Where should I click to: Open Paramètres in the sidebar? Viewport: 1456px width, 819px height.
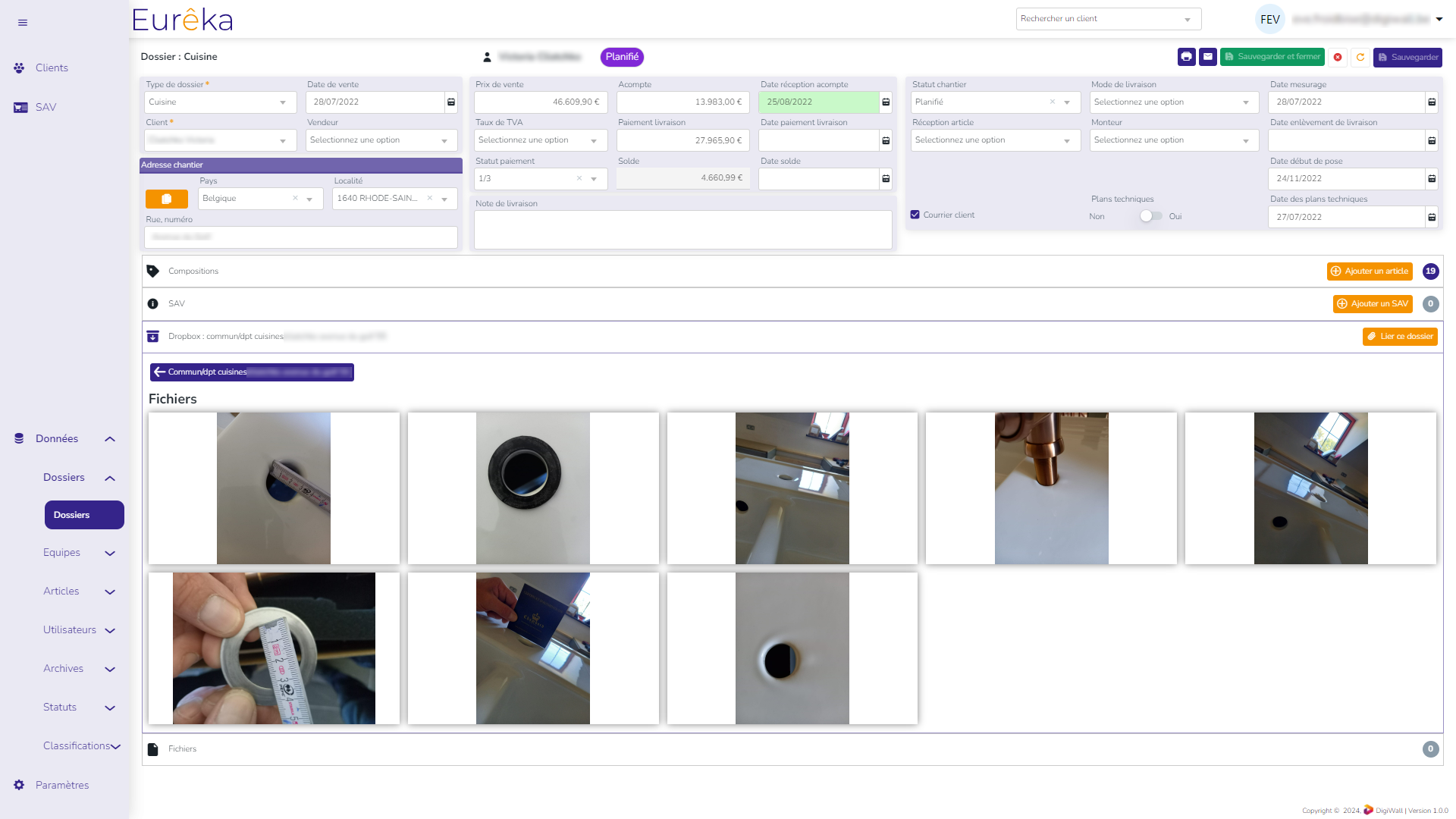[x=62, y=786]
